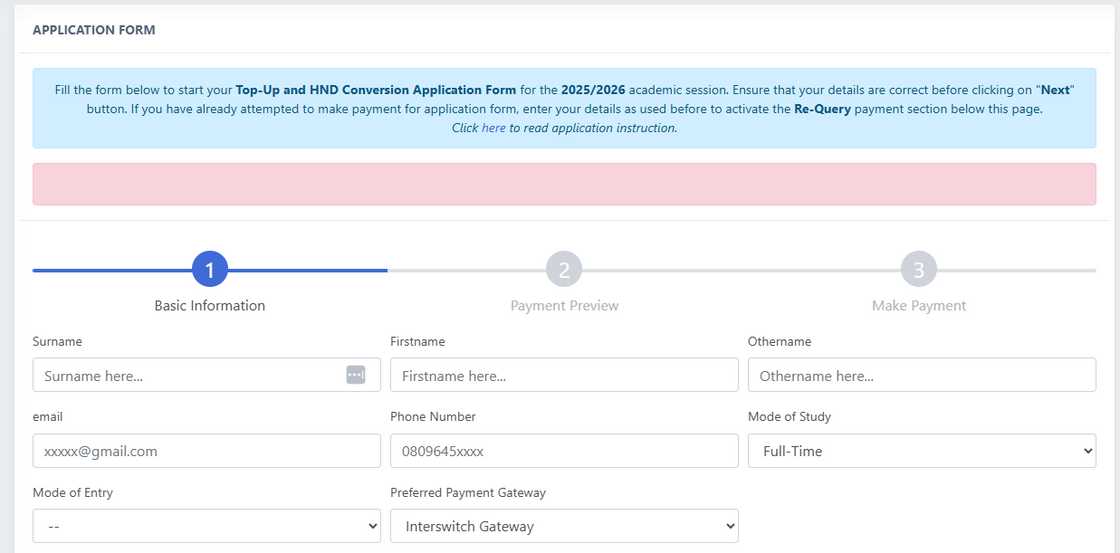Click the APPLICATION FORM header title
Screen dimensions: 1120x553
pos(94,30)
